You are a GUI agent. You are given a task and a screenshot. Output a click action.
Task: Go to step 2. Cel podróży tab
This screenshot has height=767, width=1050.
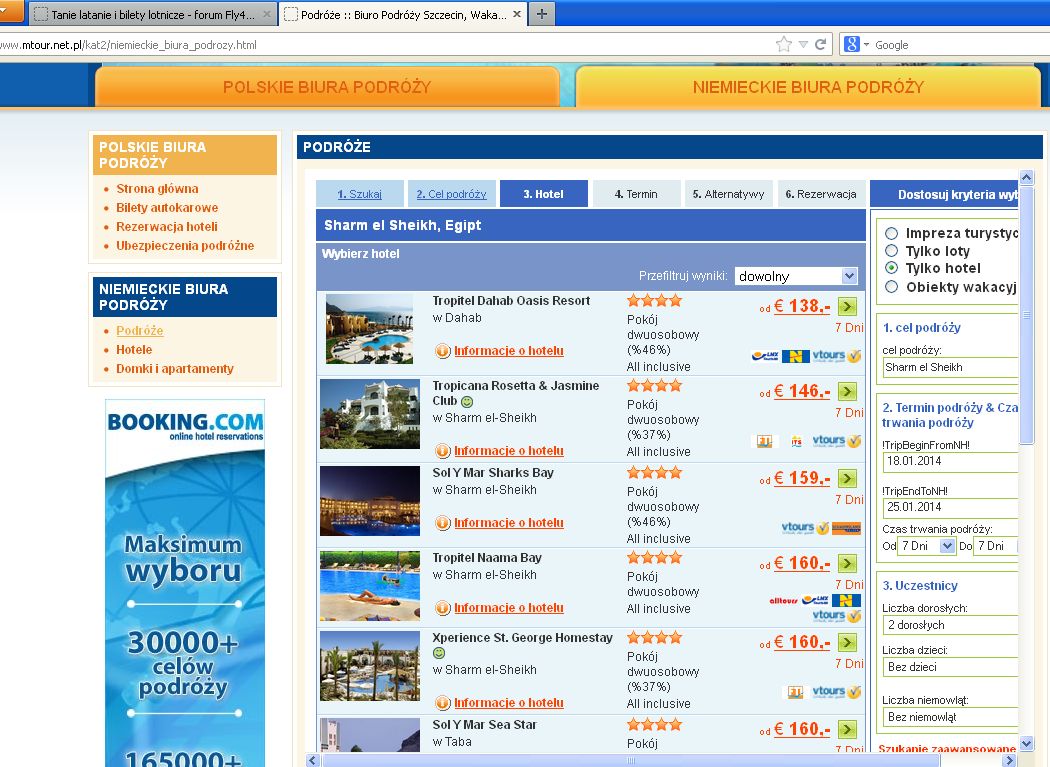pos(451,194)
